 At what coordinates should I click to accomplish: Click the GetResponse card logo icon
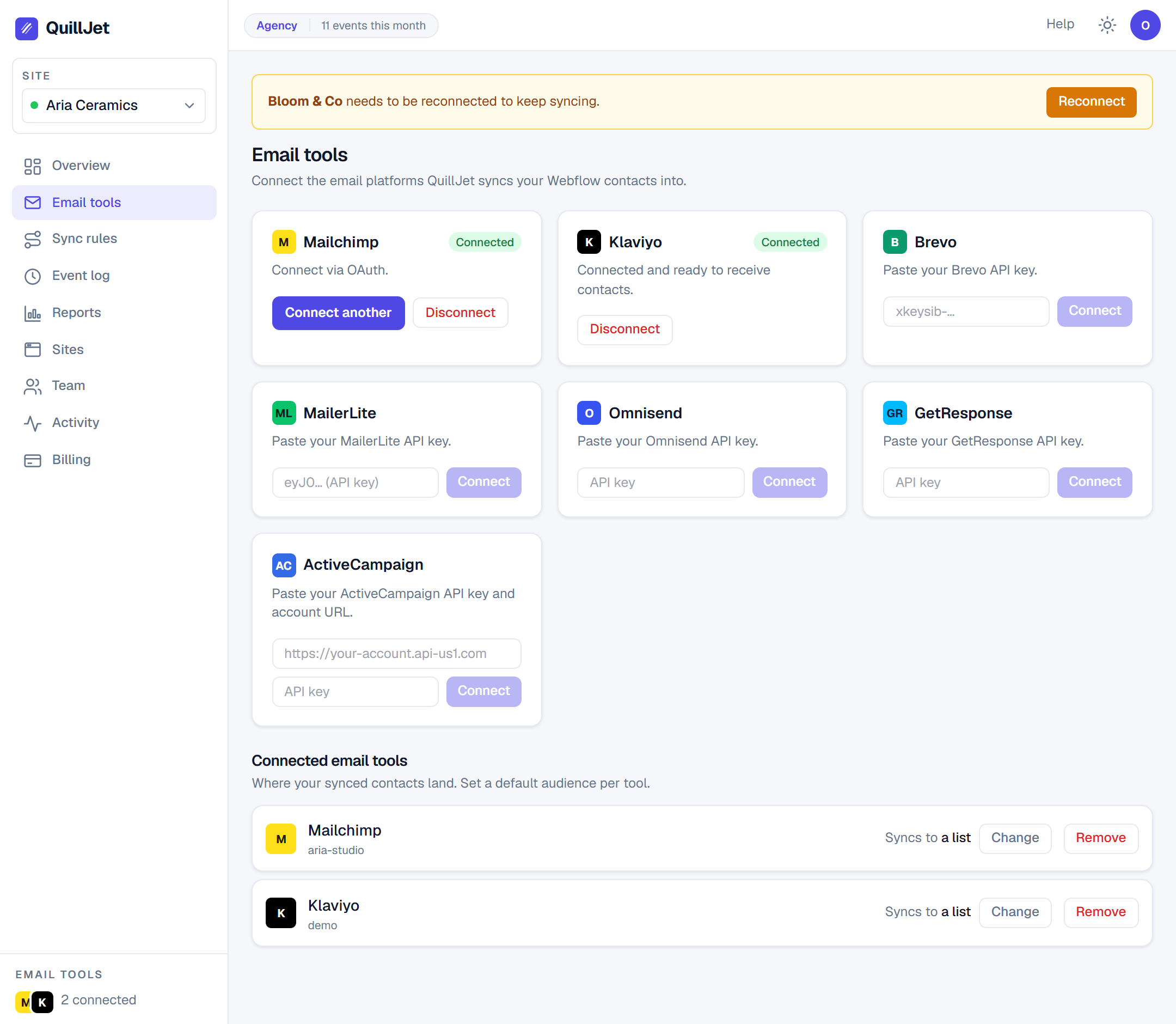pyautogui.click(x=895, y=412)
